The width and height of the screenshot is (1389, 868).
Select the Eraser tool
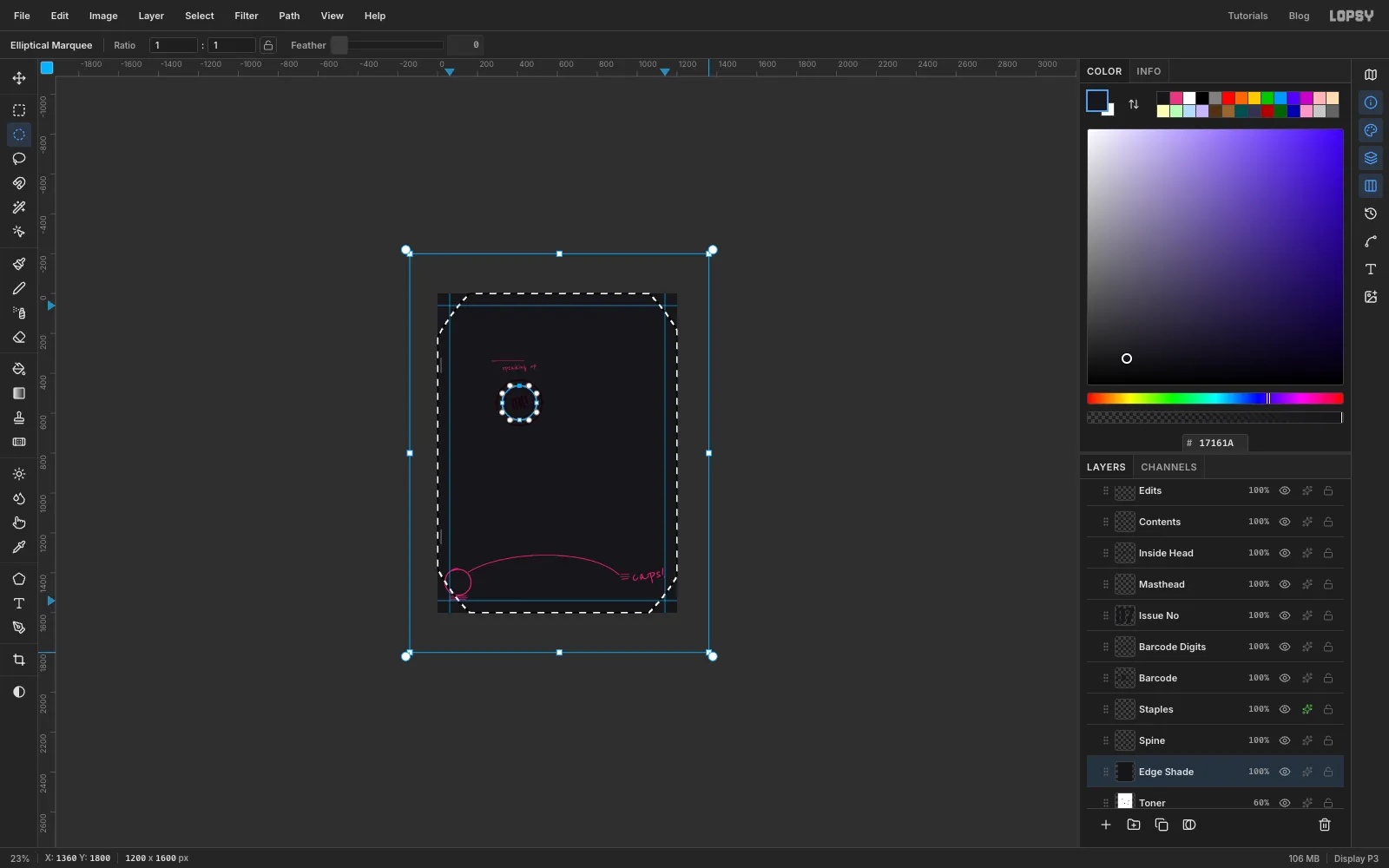19,337
